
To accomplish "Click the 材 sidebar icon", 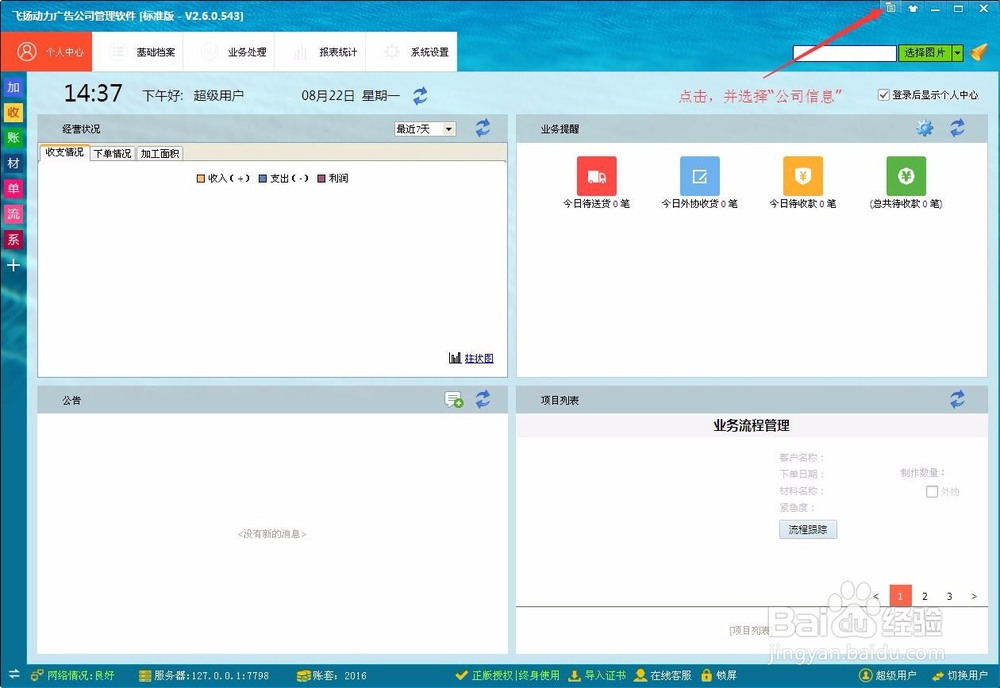I will (x=13, y=163).
